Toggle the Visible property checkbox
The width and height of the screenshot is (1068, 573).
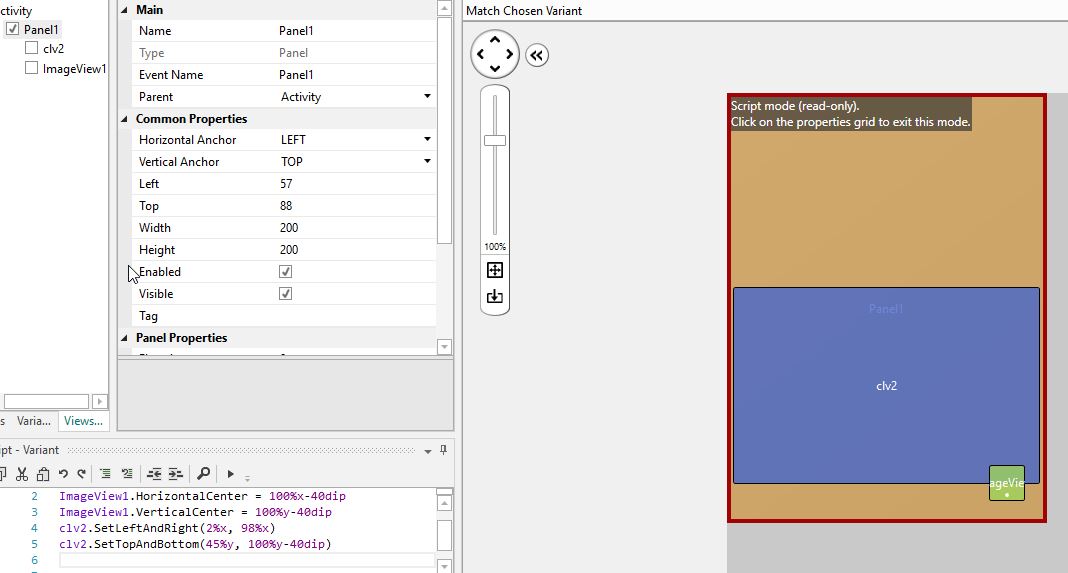tap(285, 294)
